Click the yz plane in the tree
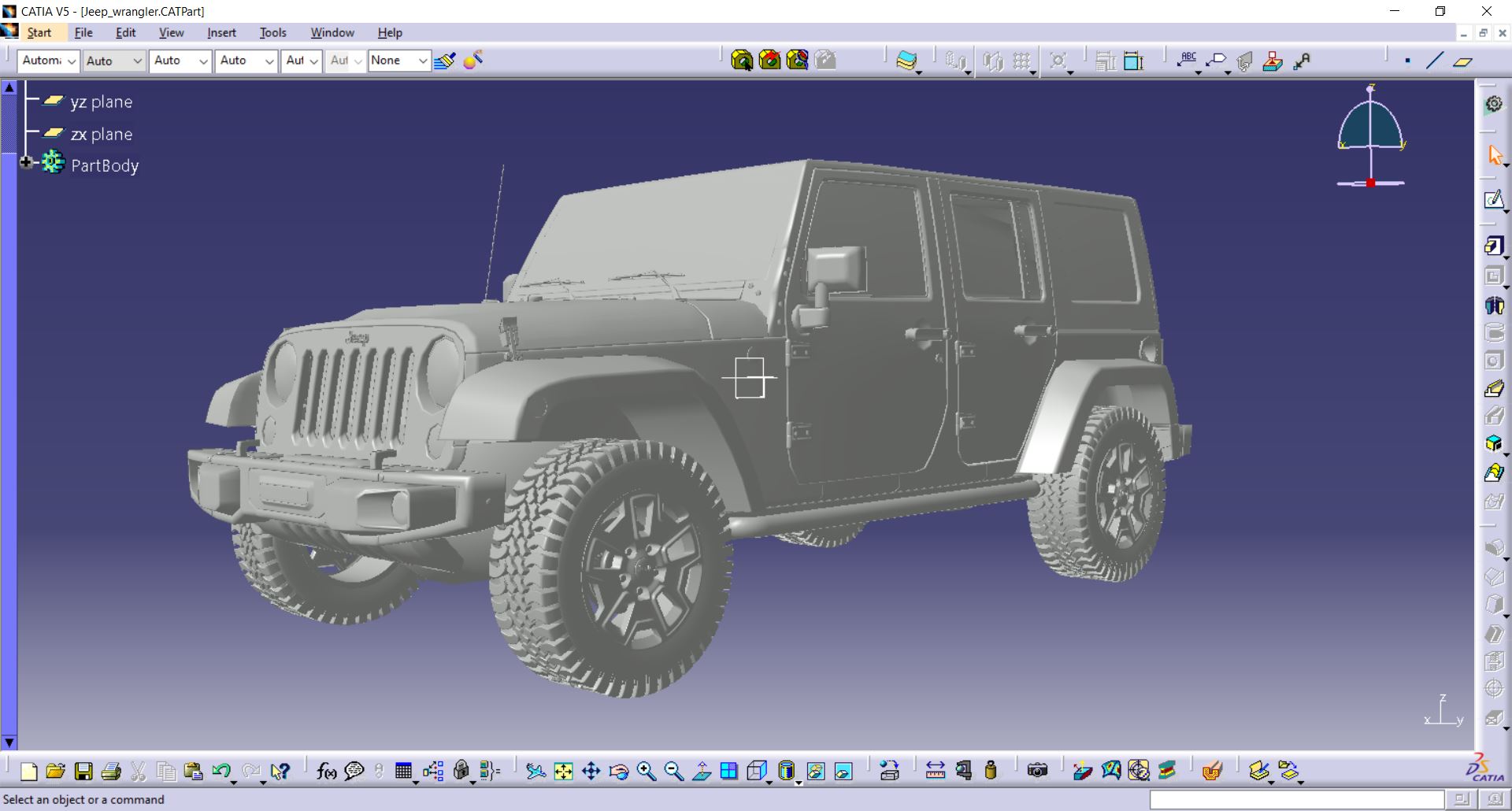 [x=101, y=102]
